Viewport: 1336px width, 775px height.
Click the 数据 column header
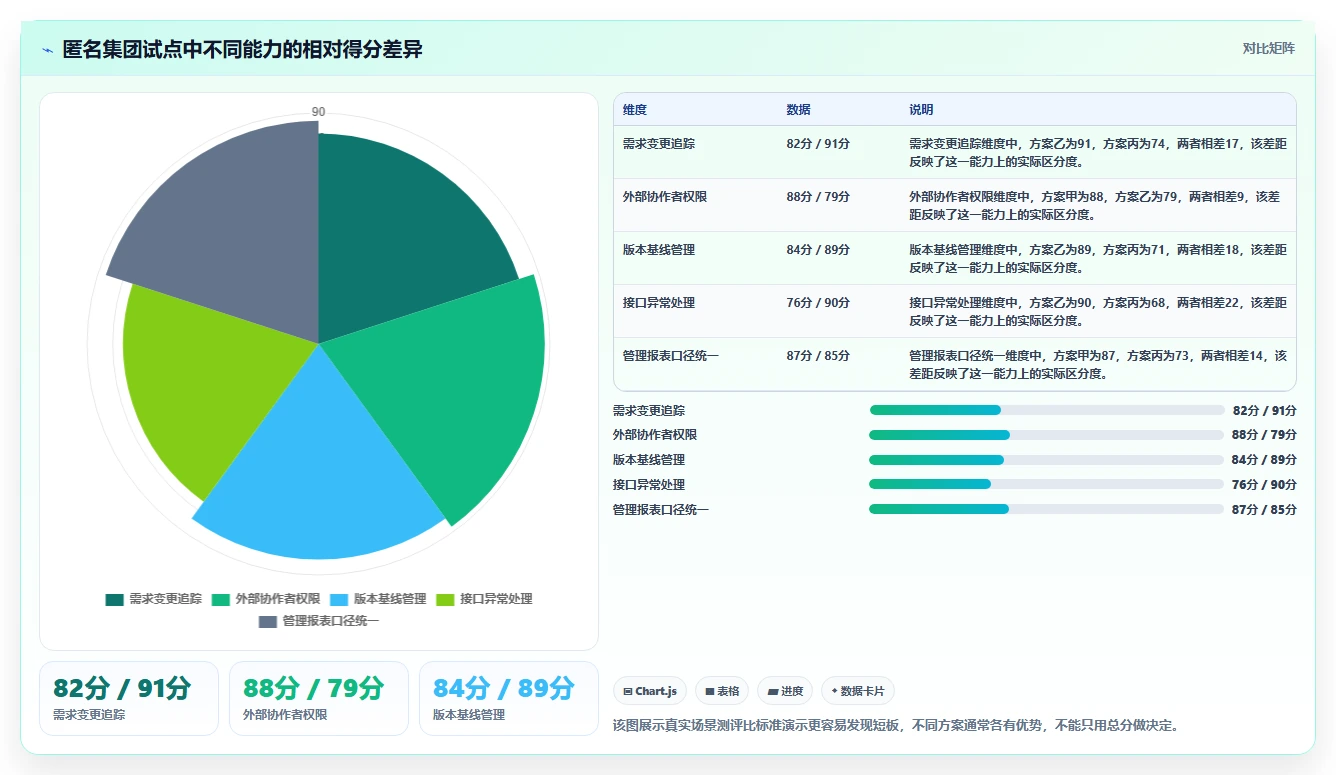coord(799,110)
